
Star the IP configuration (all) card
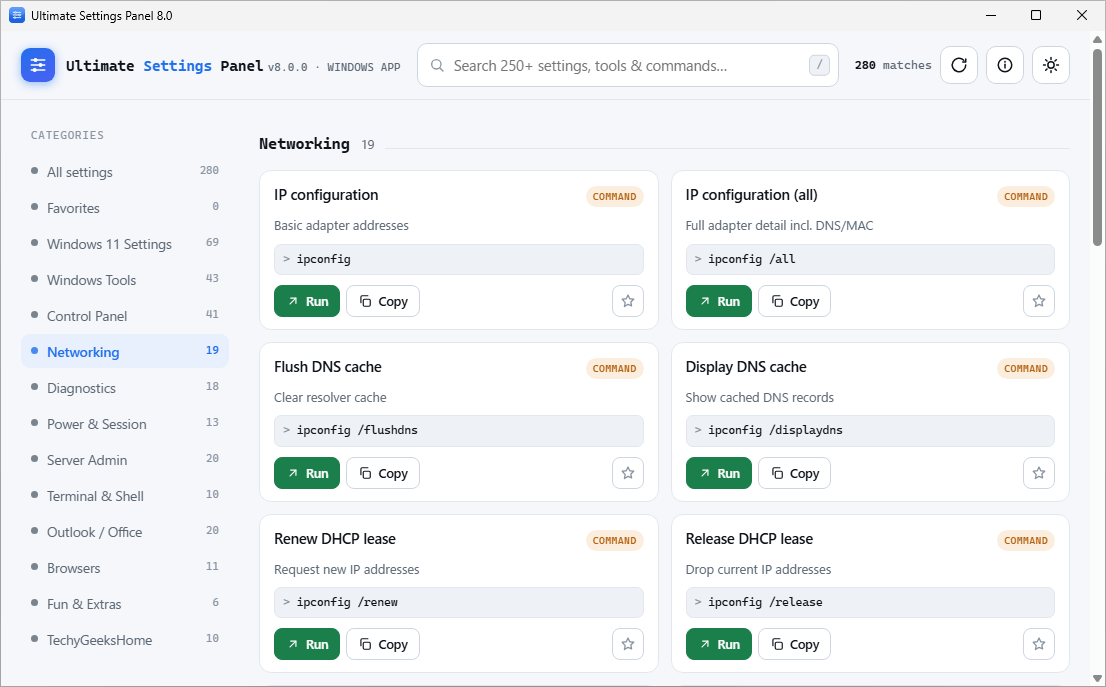pos(1038,301)
